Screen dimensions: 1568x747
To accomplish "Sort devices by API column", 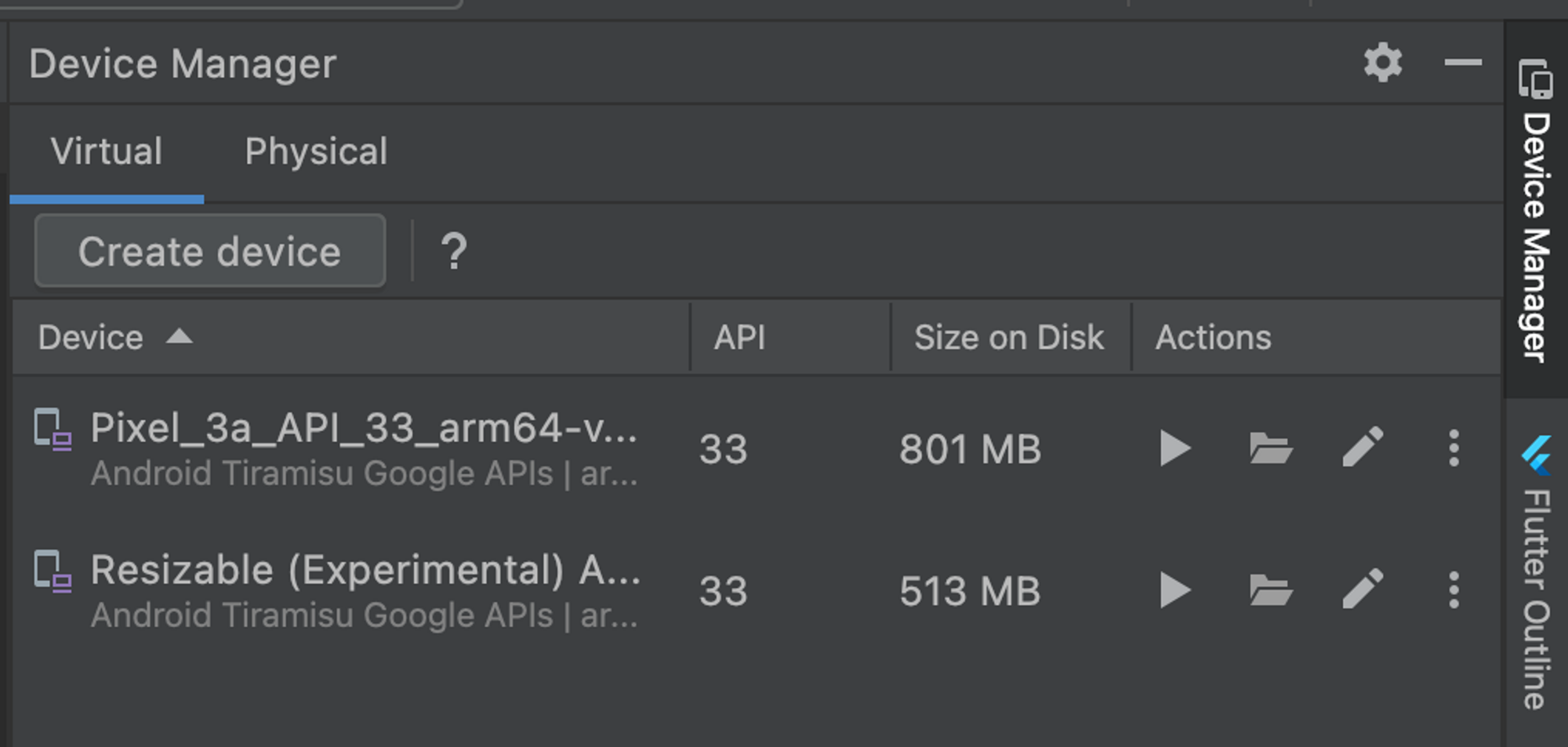I will [x=739, y=338].
